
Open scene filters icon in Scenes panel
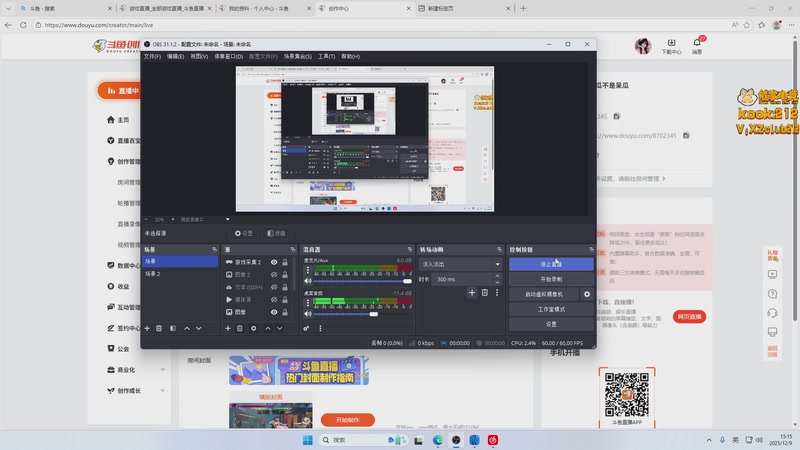click(173, 328)
